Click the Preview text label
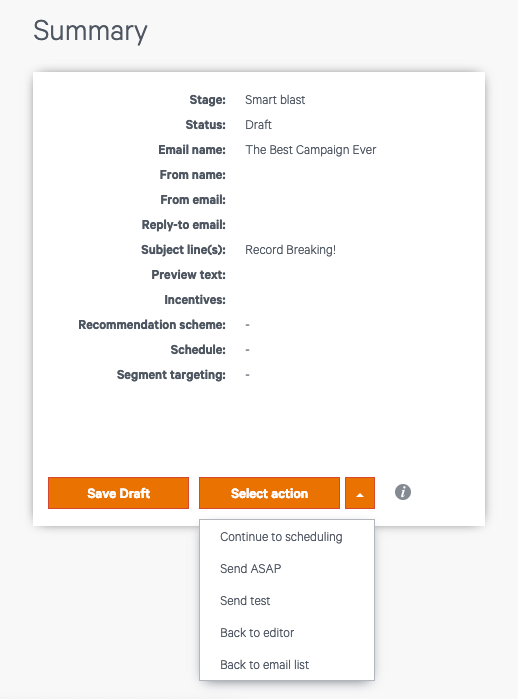The width and height of the screenshot is (518, 699). tap(189, 275)
